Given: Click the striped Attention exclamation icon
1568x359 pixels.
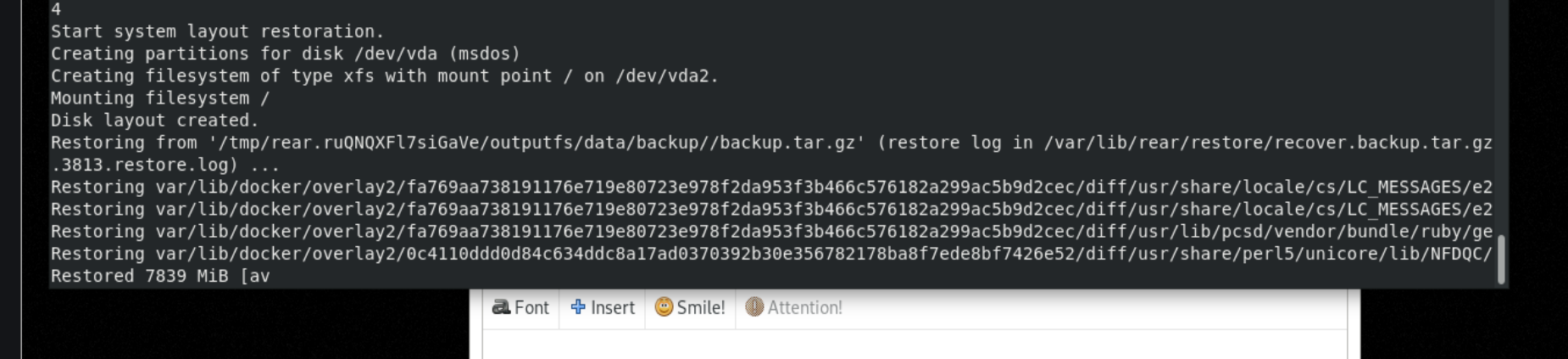Looking at the screenshot, I should (754, 307).
